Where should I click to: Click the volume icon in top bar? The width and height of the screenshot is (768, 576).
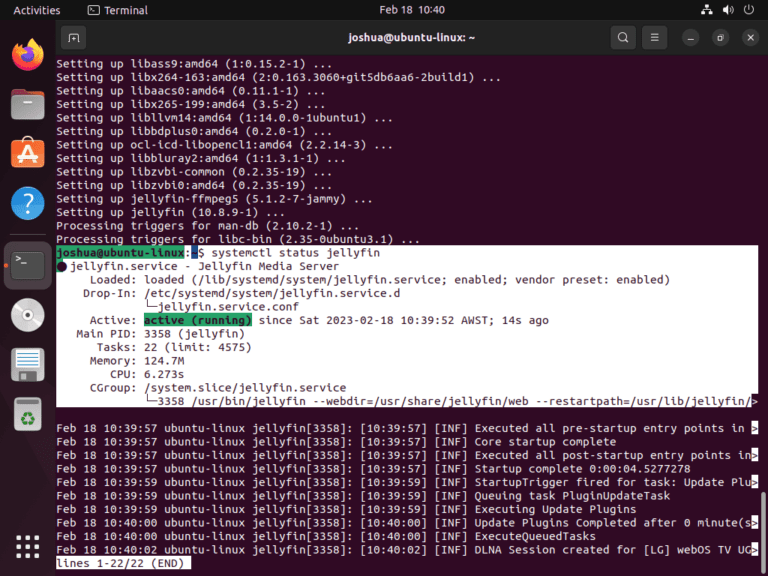[x=728, y=10]
